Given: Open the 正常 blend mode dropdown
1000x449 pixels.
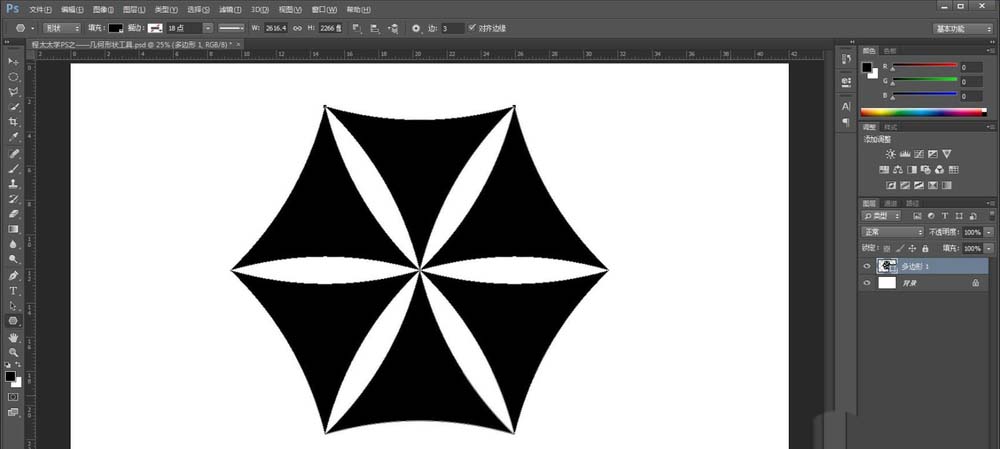Looking at the screenshot, I should pyautogui.click(x=893, y=231).
